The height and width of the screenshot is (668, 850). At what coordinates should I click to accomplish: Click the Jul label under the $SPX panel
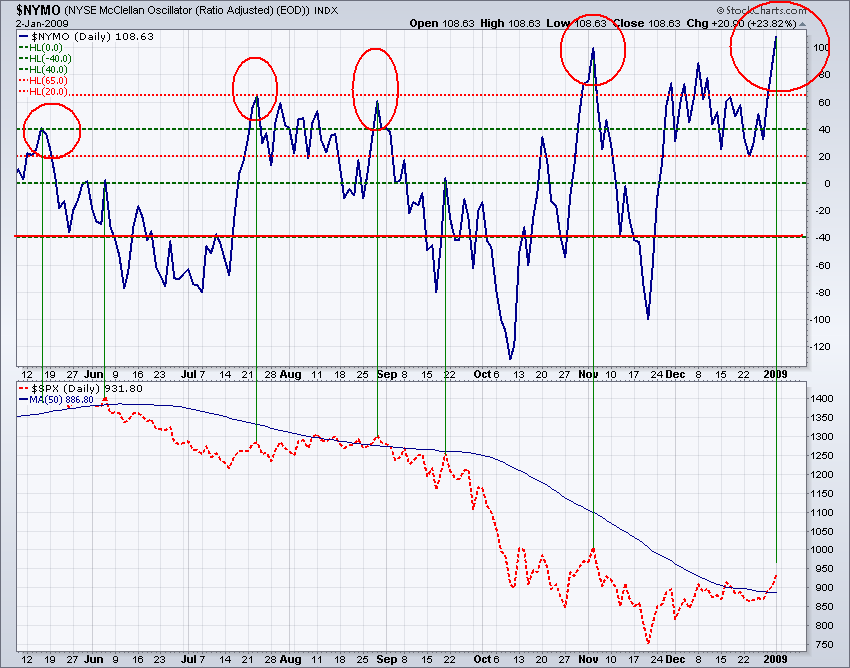[188, 659]
